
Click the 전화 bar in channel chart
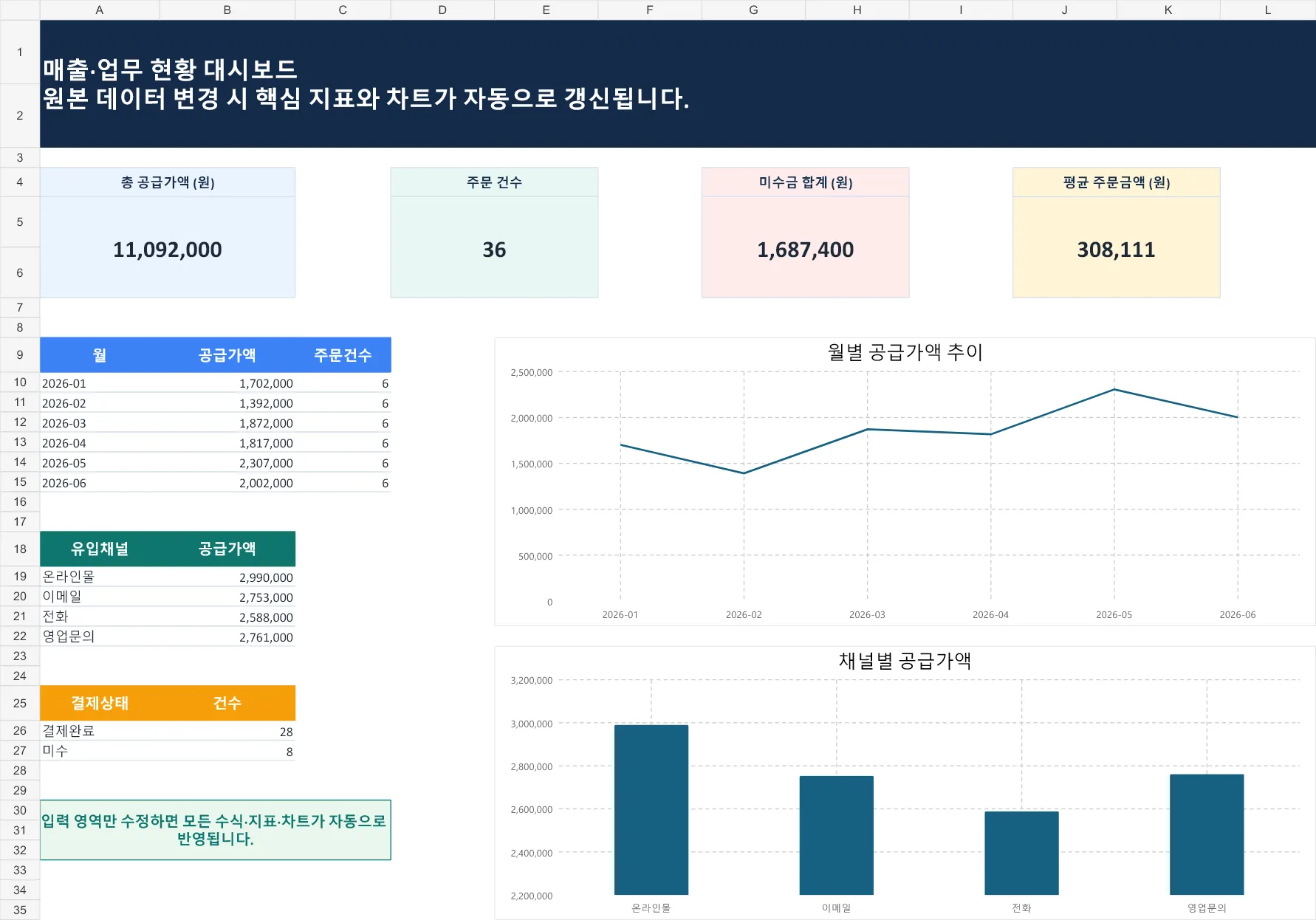pos(1021,853)
